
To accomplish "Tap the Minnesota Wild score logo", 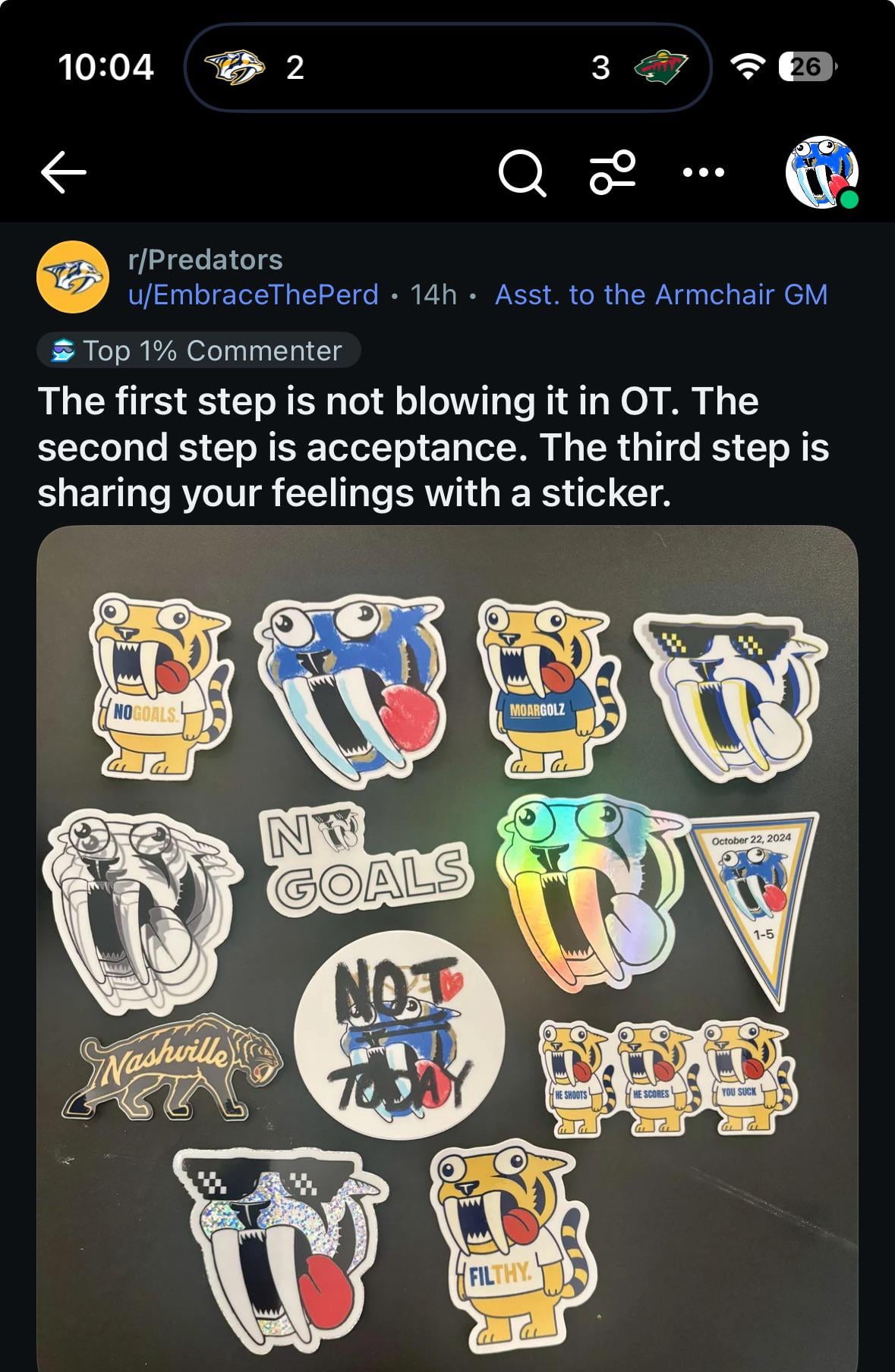I will click(660, 67).
